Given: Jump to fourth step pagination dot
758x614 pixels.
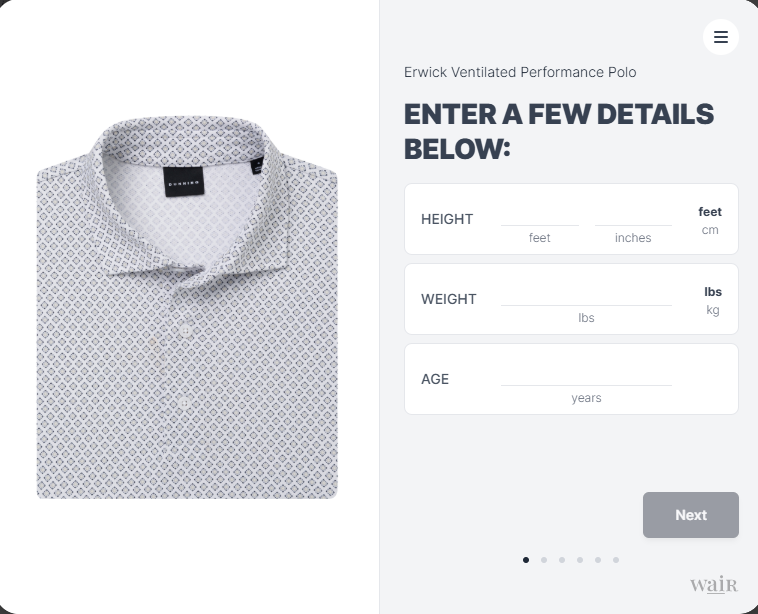Looking at the screenshot, I should 580,560.
